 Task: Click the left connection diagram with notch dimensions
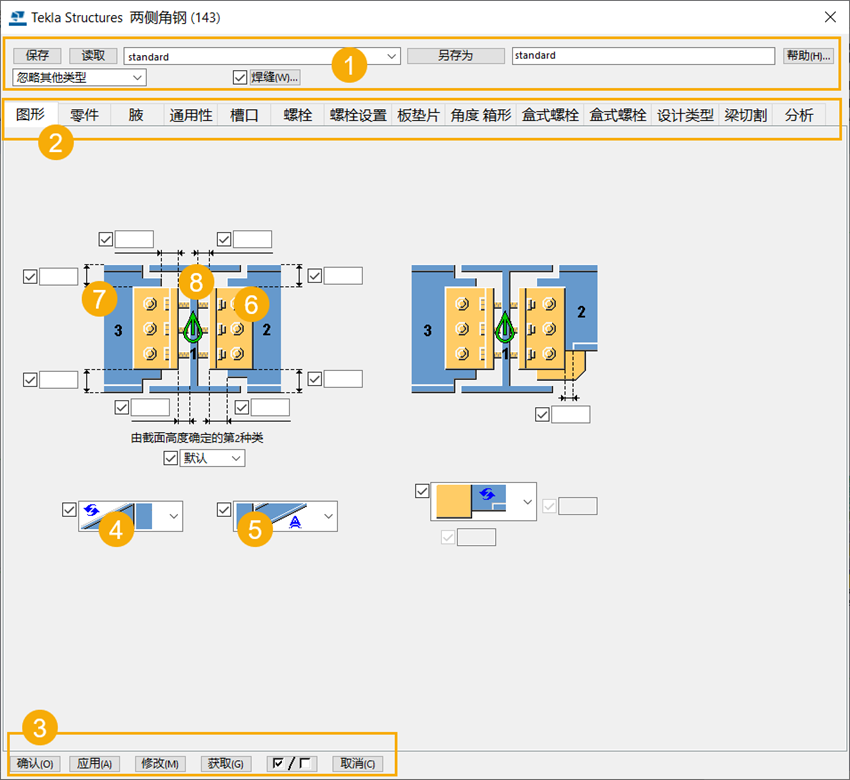(192, 329)
